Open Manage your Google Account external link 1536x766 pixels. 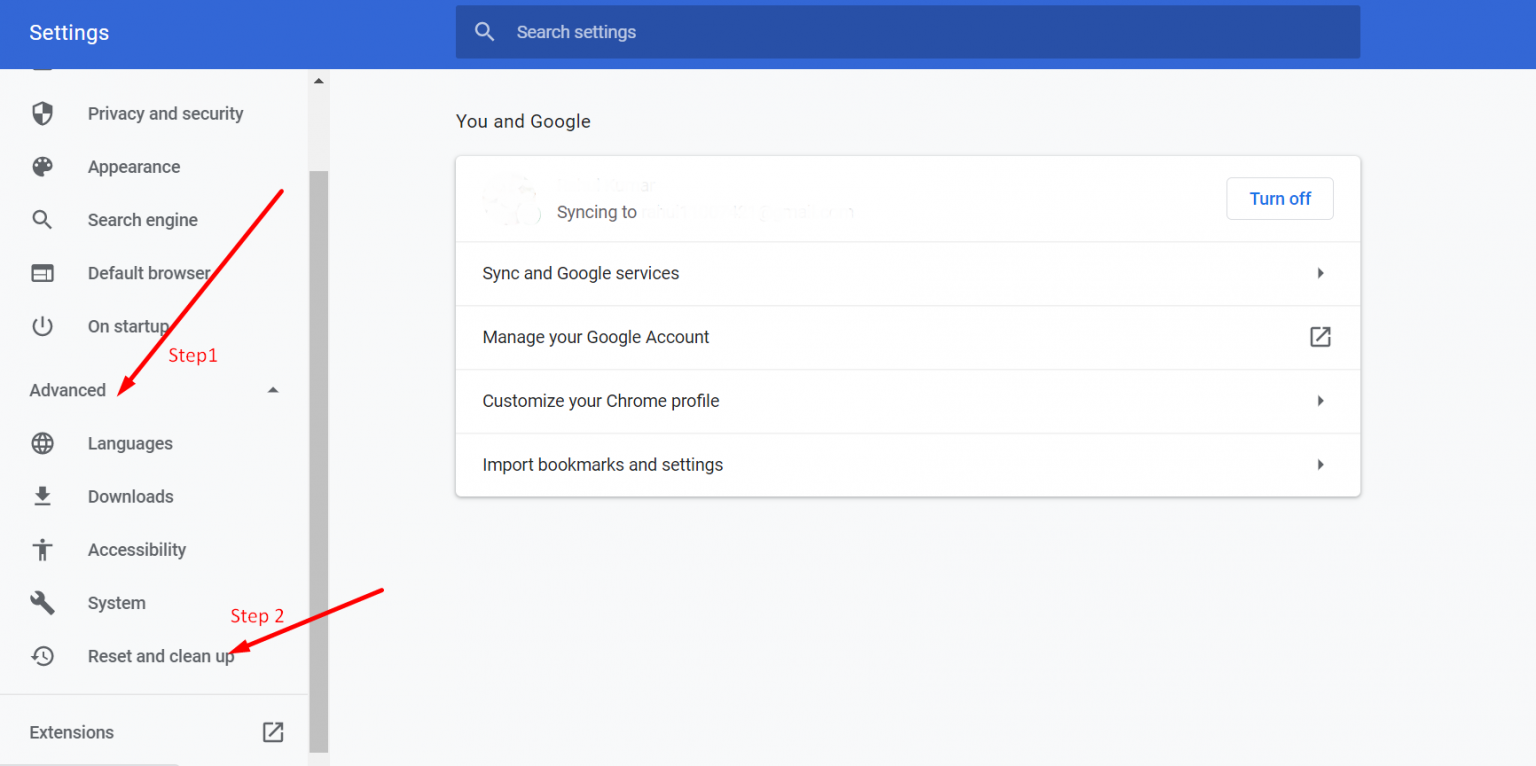coord(1320,337)
